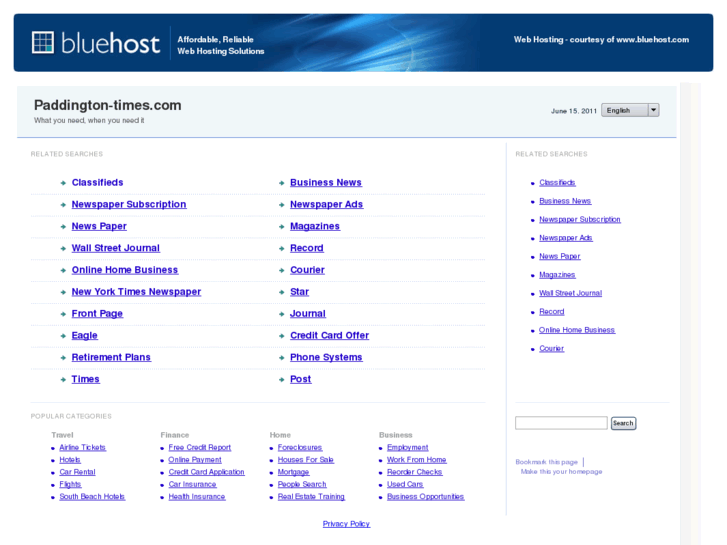Open New York Times Newspaper link
This screenshot has height=545, width=727.
click(x=136, y=292)
